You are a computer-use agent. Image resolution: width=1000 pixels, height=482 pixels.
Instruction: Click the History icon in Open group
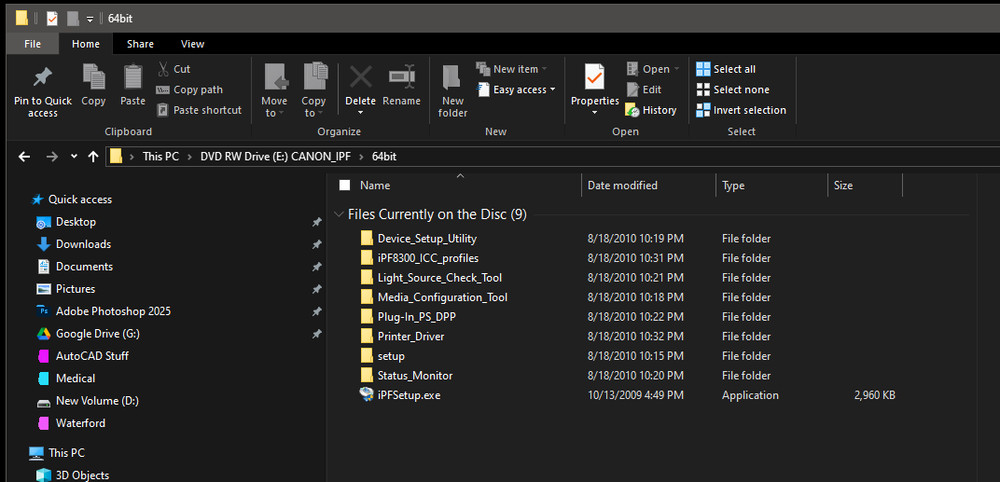click(633, 110)
